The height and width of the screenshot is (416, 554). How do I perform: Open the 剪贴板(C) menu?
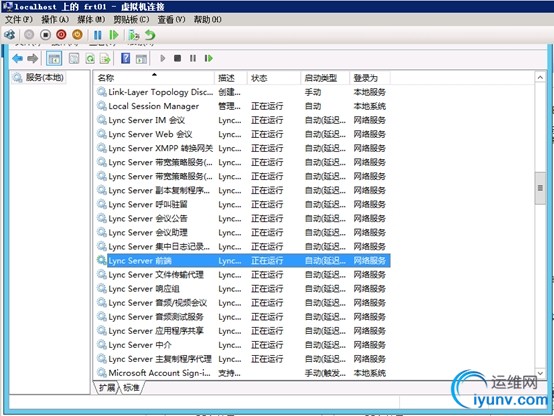tap(131, 19)
